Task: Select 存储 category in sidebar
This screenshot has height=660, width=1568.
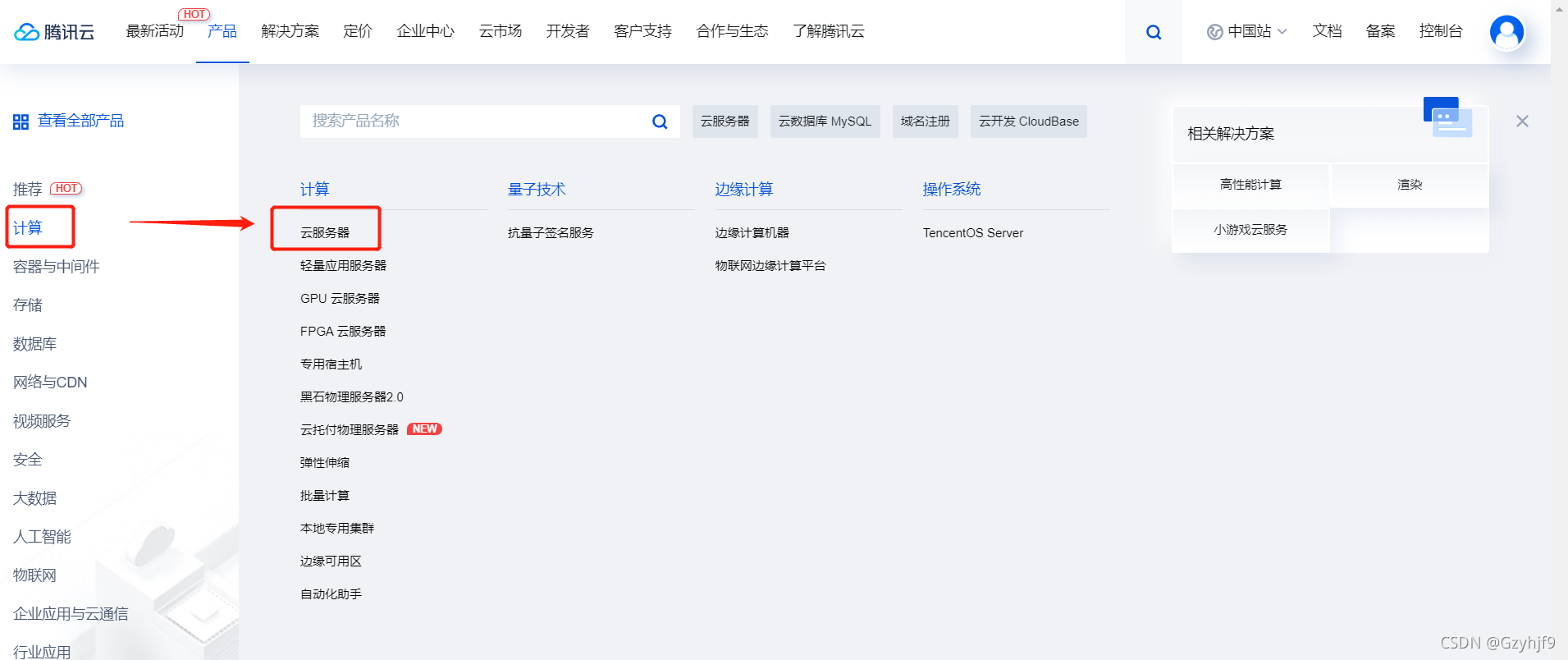Action: click(28, 305)
